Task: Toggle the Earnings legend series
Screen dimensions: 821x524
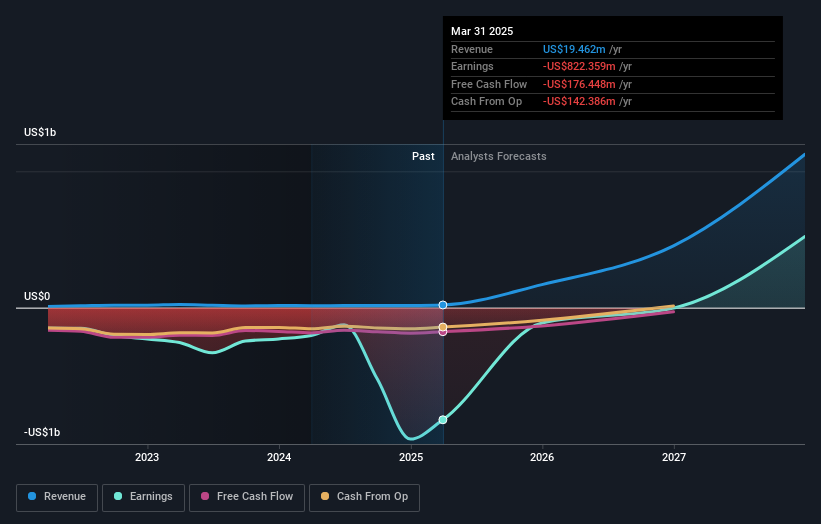Action: pos(143,497)
